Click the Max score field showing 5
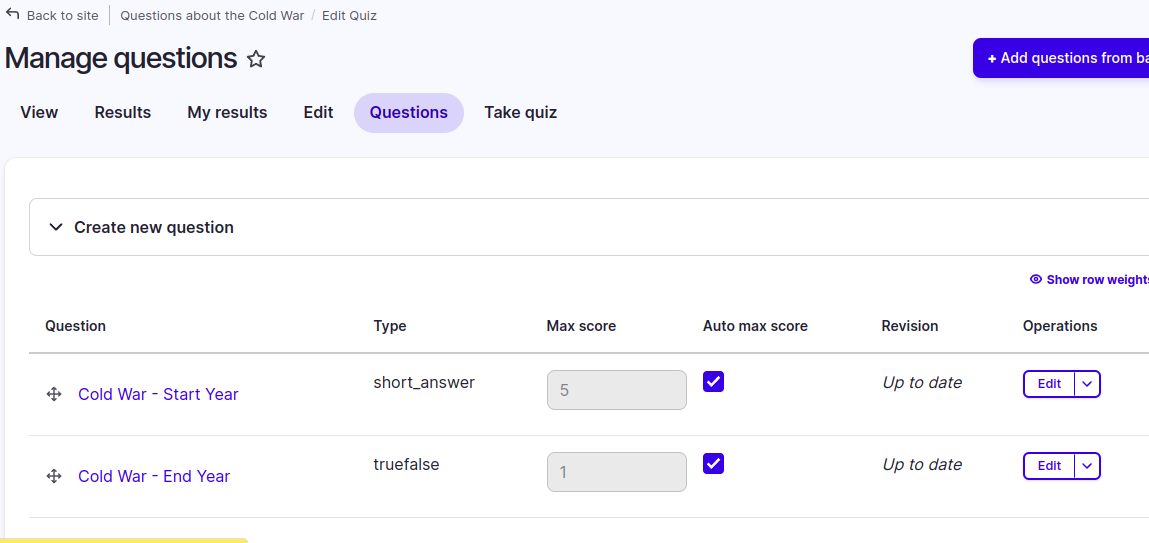 click(617, 390)
